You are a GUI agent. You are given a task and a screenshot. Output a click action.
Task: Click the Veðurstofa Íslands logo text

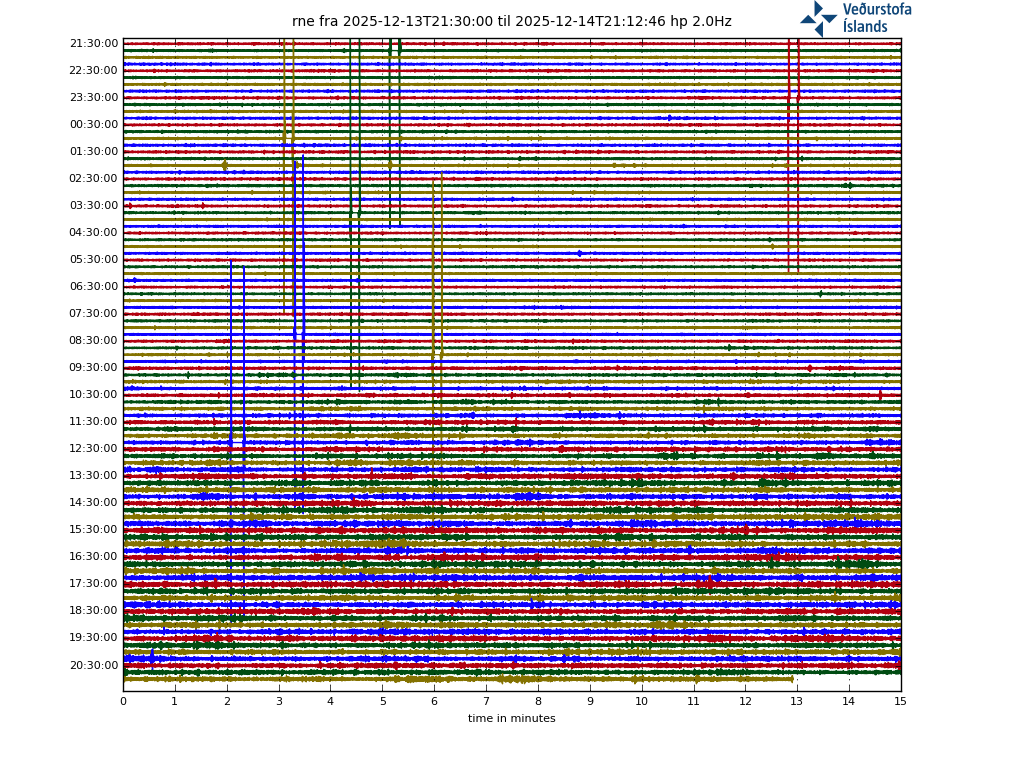(x=876, y=18)
